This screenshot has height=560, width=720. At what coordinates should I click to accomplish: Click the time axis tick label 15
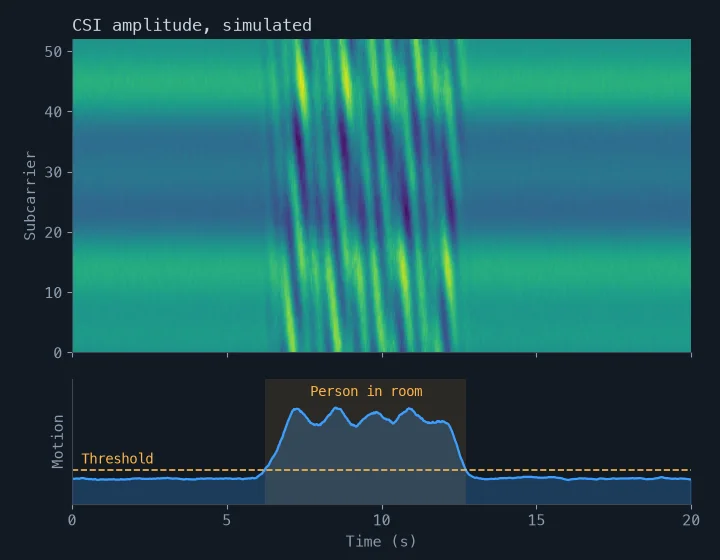tap(536, 520)
